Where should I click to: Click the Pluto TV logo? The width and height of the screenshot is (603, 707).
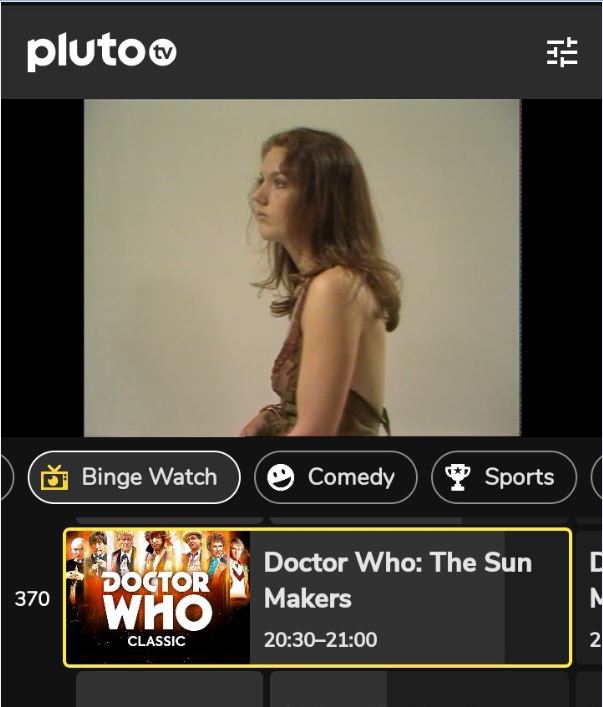pyautogui.click(x=101, y=52)
